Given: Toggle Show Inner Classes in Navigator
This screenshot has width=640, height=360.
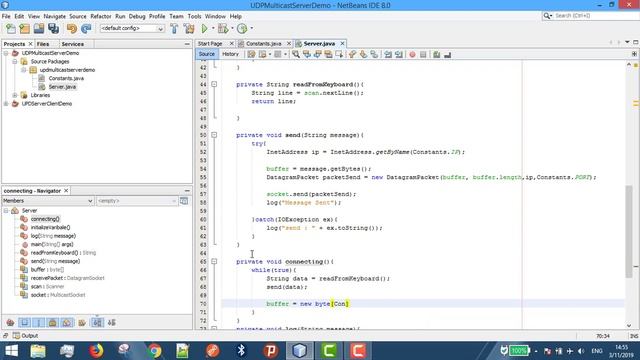Looking at the screenshot, I should click(67, 322).
